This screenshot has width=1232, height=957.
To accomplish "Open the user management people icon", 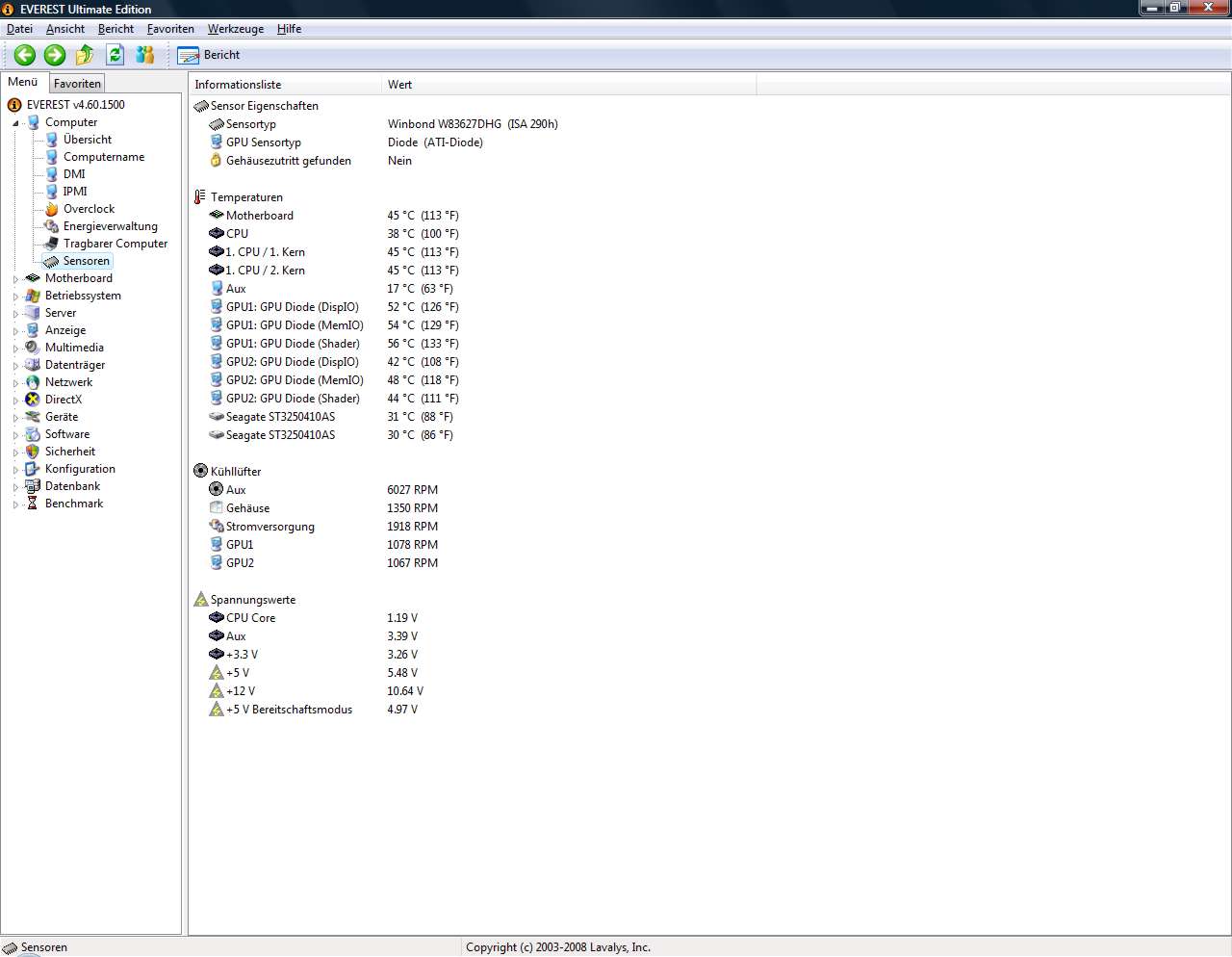I will point(145,55).
